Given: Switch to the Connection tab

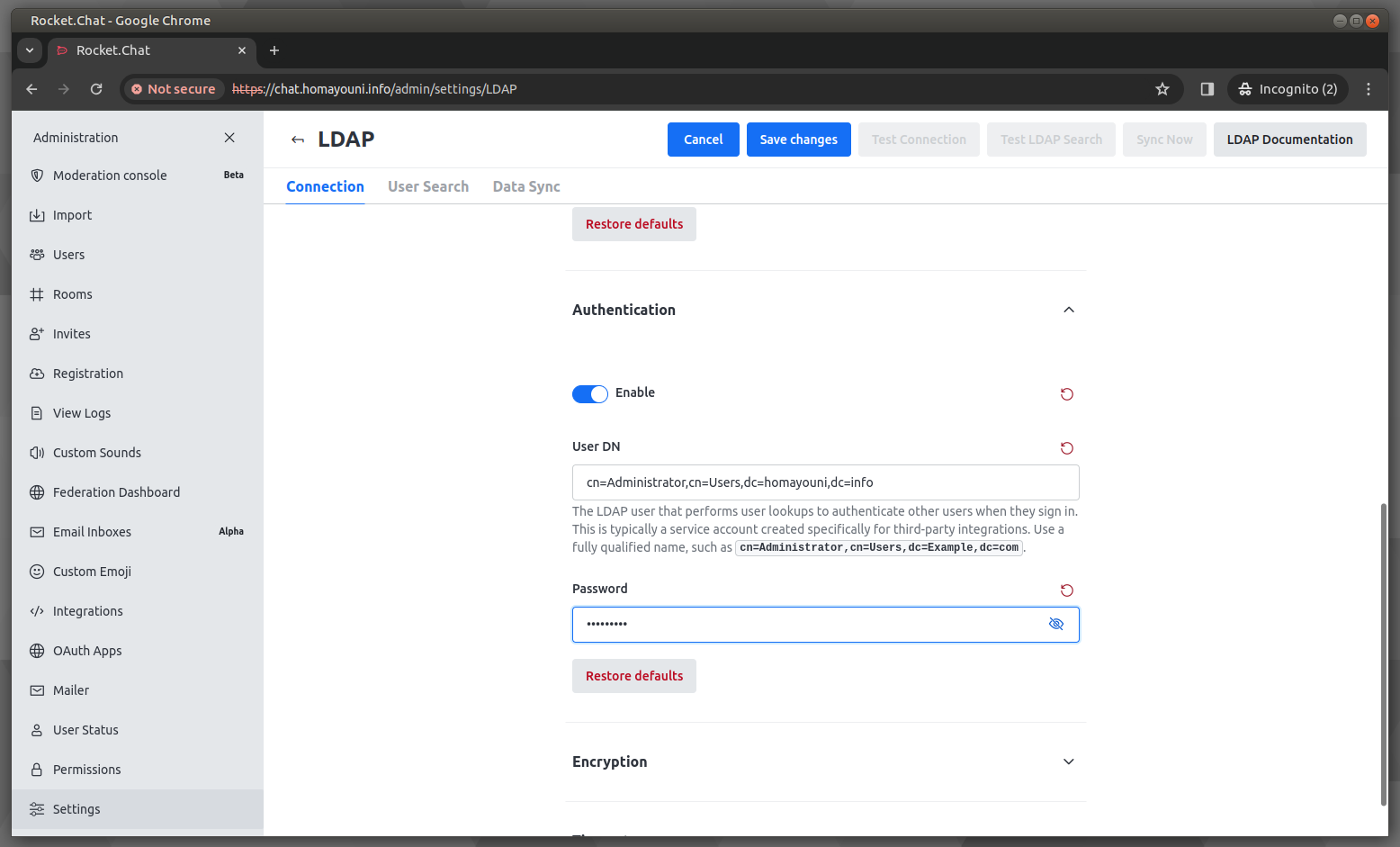Looking at the screenshot, I should tap(325, 186).
